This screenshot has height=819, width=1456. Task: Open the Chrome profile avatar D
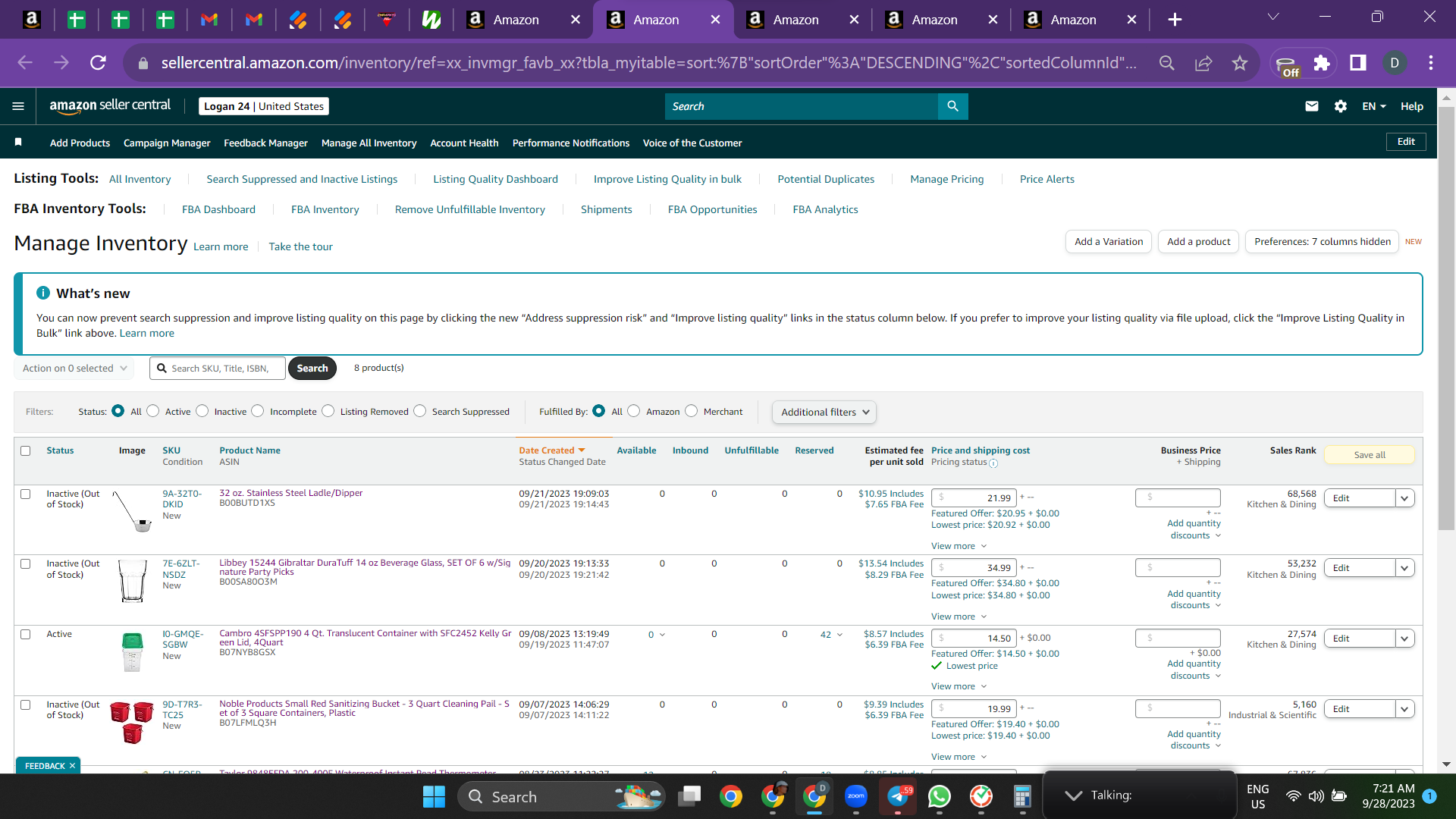(x=1395, y=63)
